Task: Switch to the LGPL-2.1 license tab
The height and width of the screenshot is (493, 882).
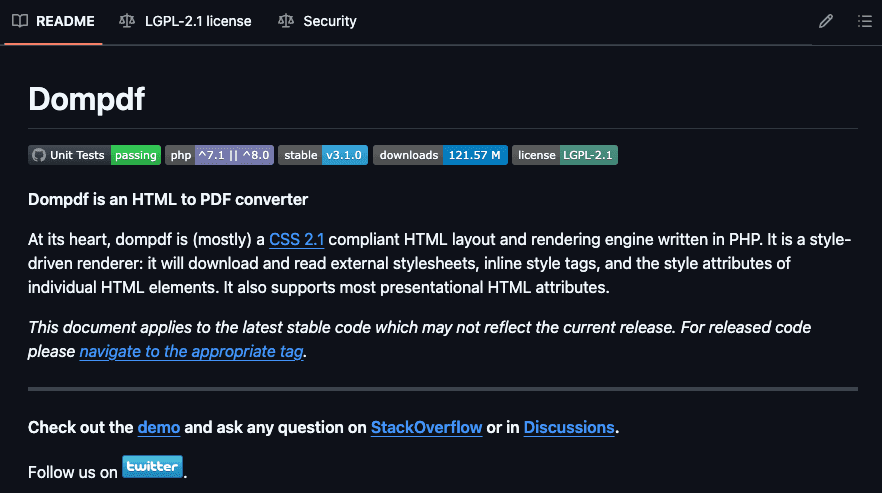Action: (x=185, y=21)
